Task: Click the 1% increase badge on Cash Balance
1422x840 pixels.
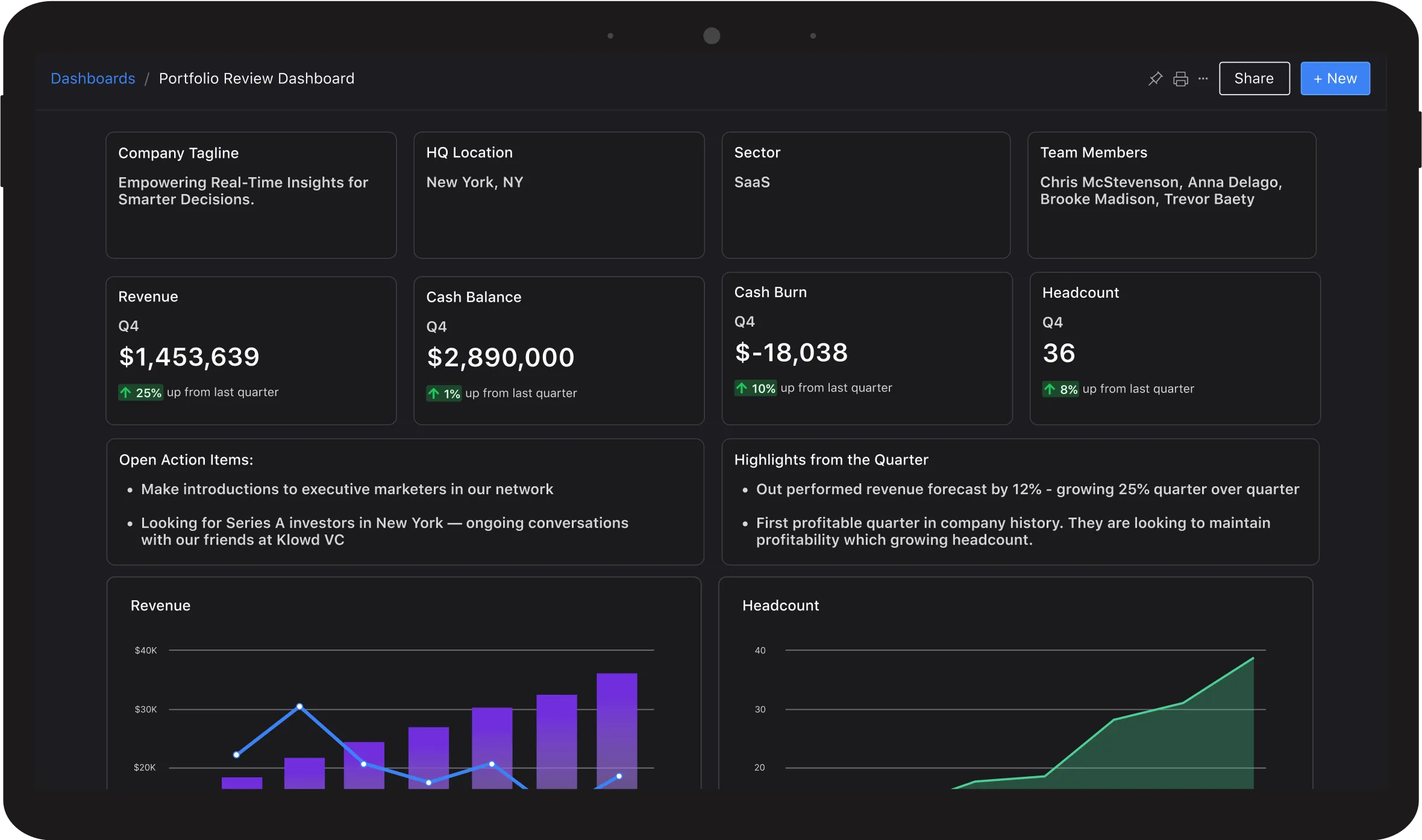Action: pos(444,393)
